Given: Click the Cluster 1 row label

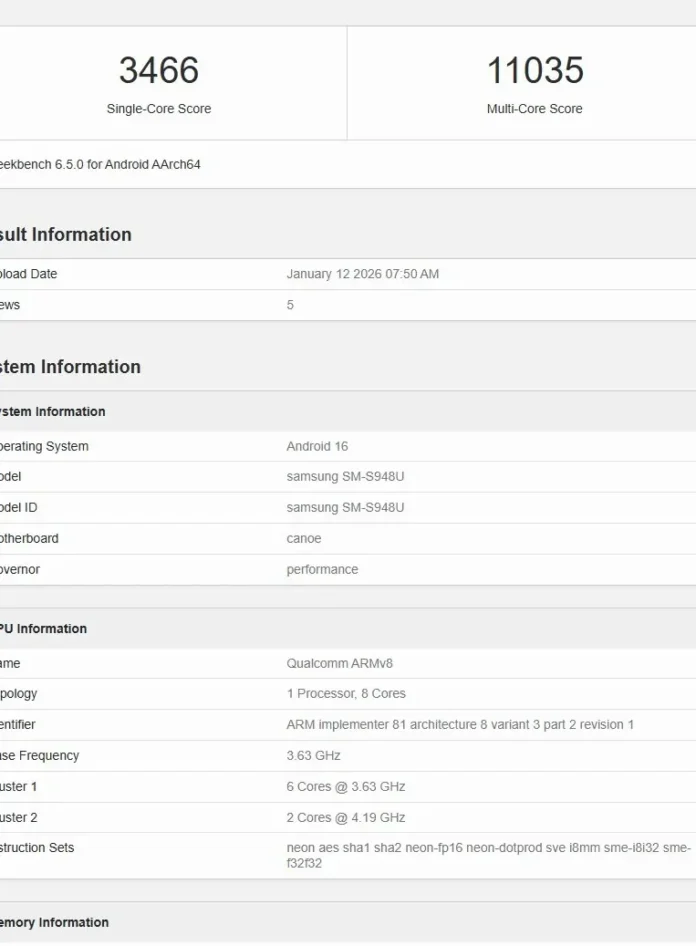Looking at the screenshot, I should click(x=19, y=787).
